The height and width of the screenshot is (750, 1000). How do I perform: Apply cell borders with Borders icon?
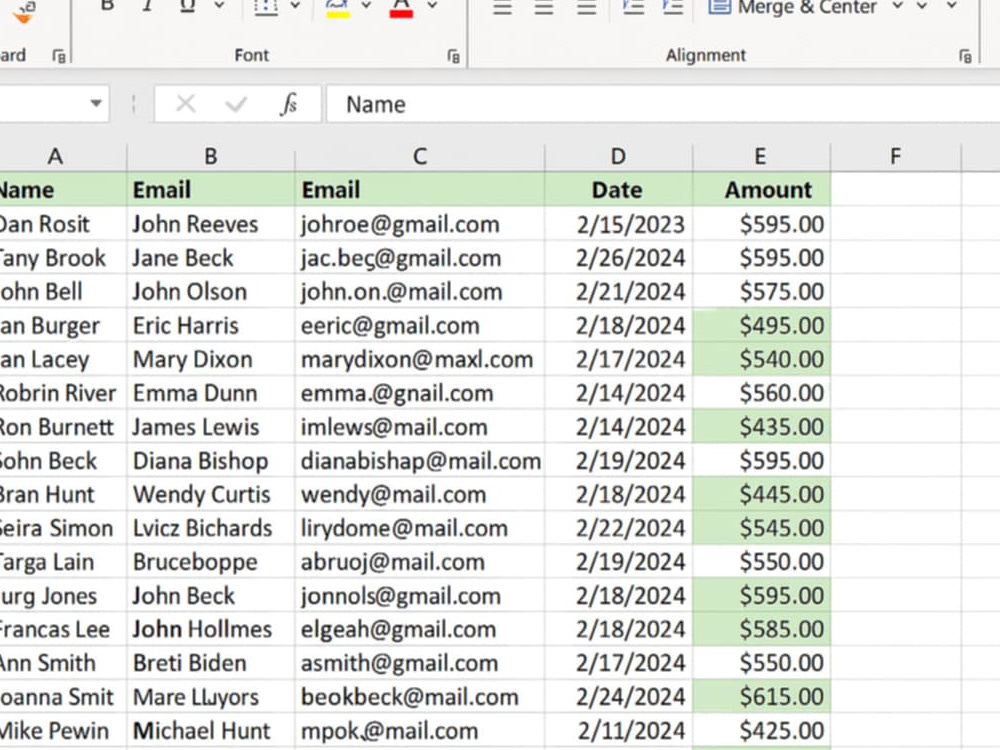[x=265, y=6]
